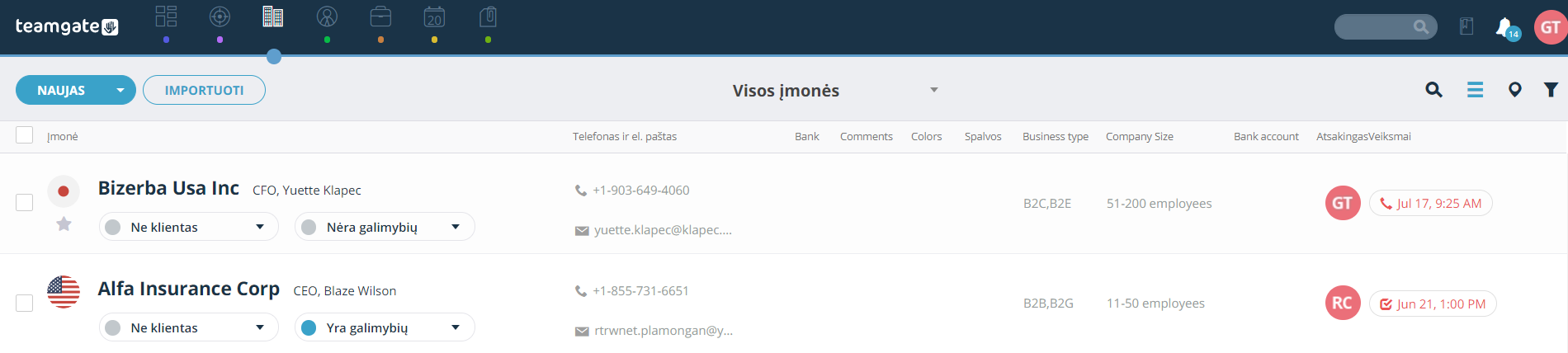Click the Company Size column header

pos(1140,137)
